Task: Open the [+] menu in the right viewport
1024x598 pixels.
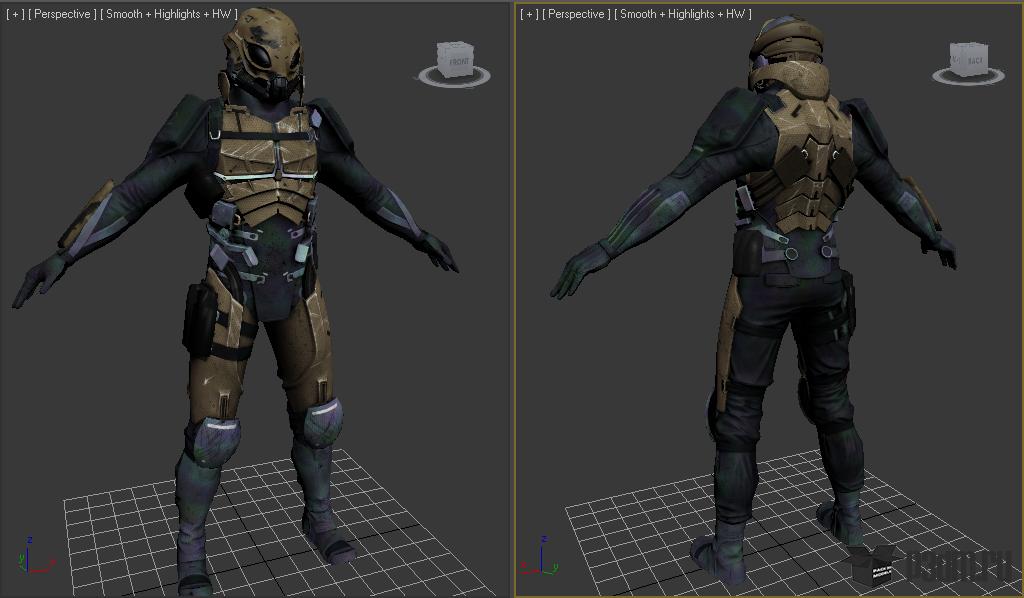Action: 529,14
